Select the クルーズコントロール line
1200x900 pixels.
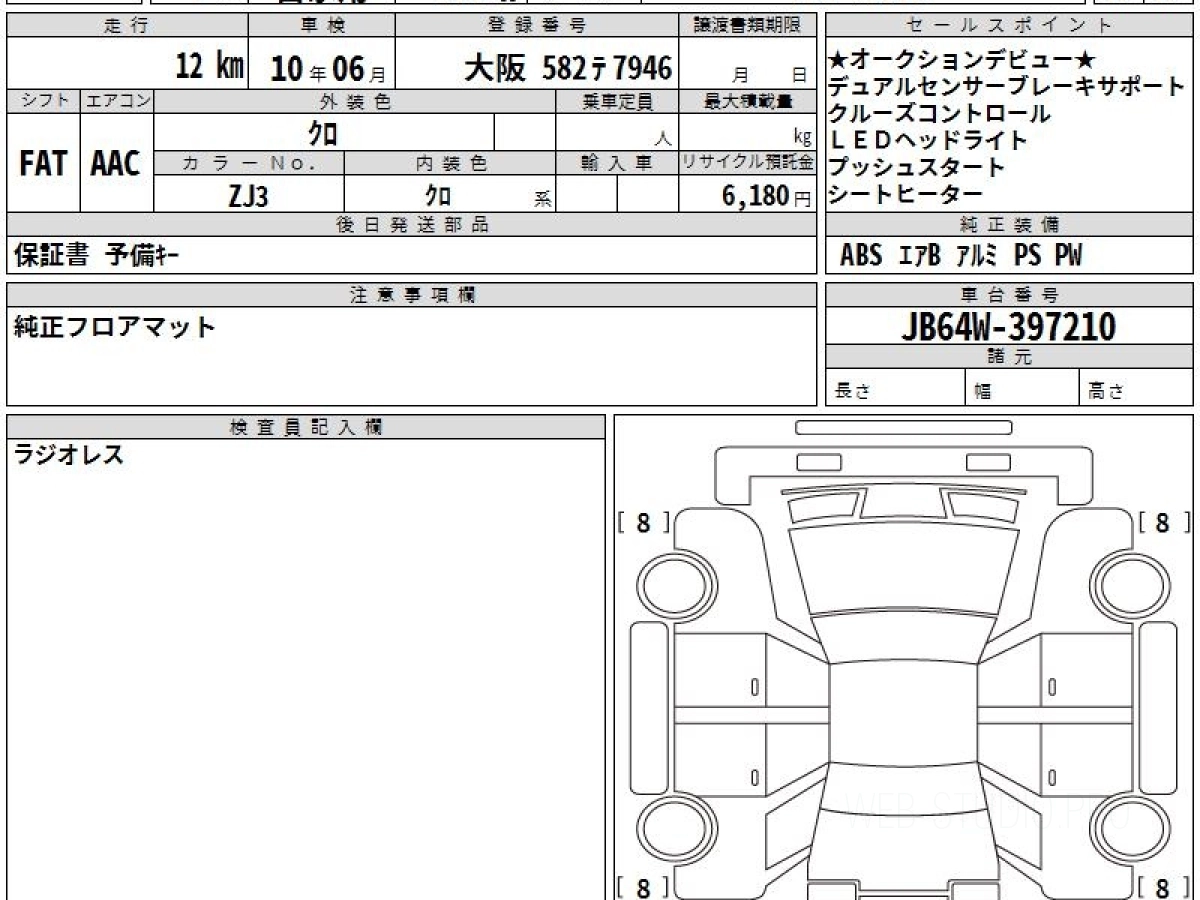[x=939, y=114]
